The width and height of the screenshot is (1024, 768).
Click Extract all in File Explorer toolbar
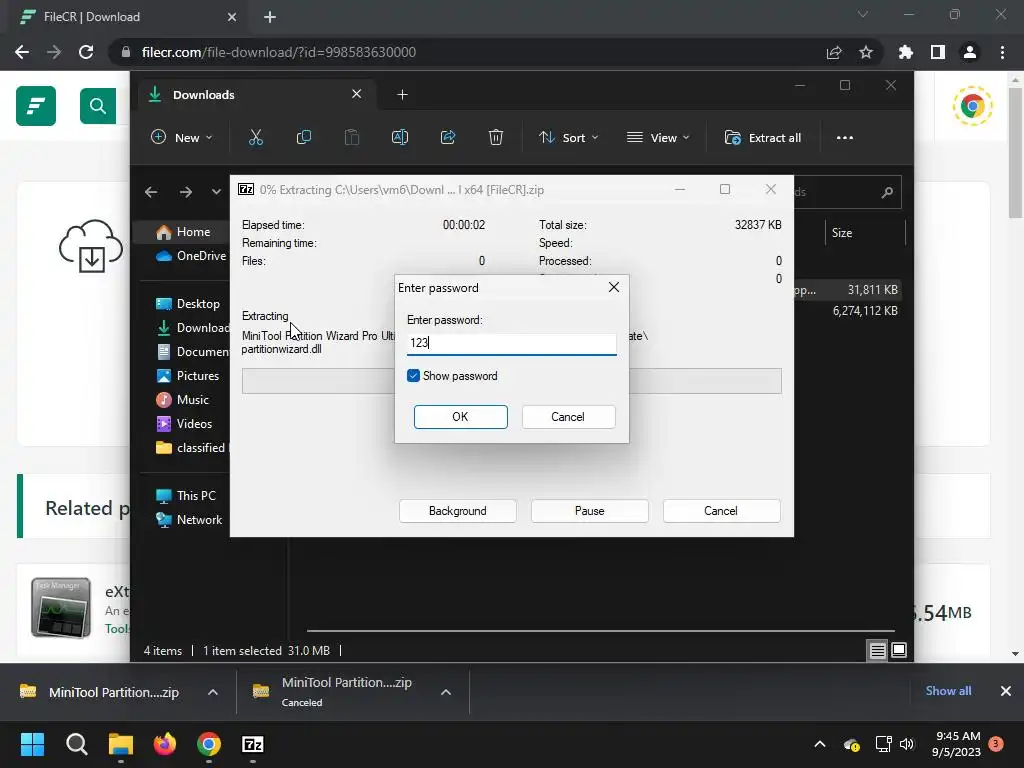point(762,138)
